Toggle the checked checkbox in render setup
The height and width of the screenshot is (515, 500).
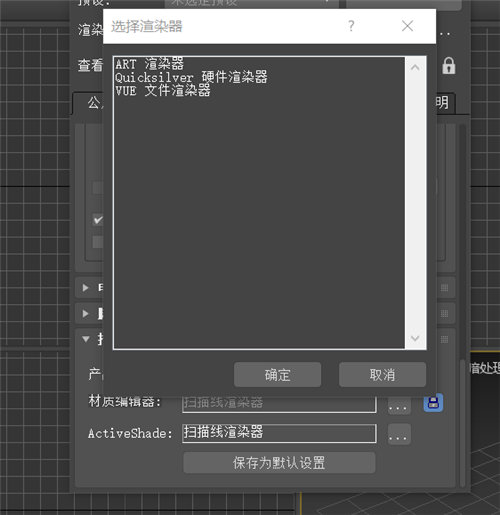[98, 220]
